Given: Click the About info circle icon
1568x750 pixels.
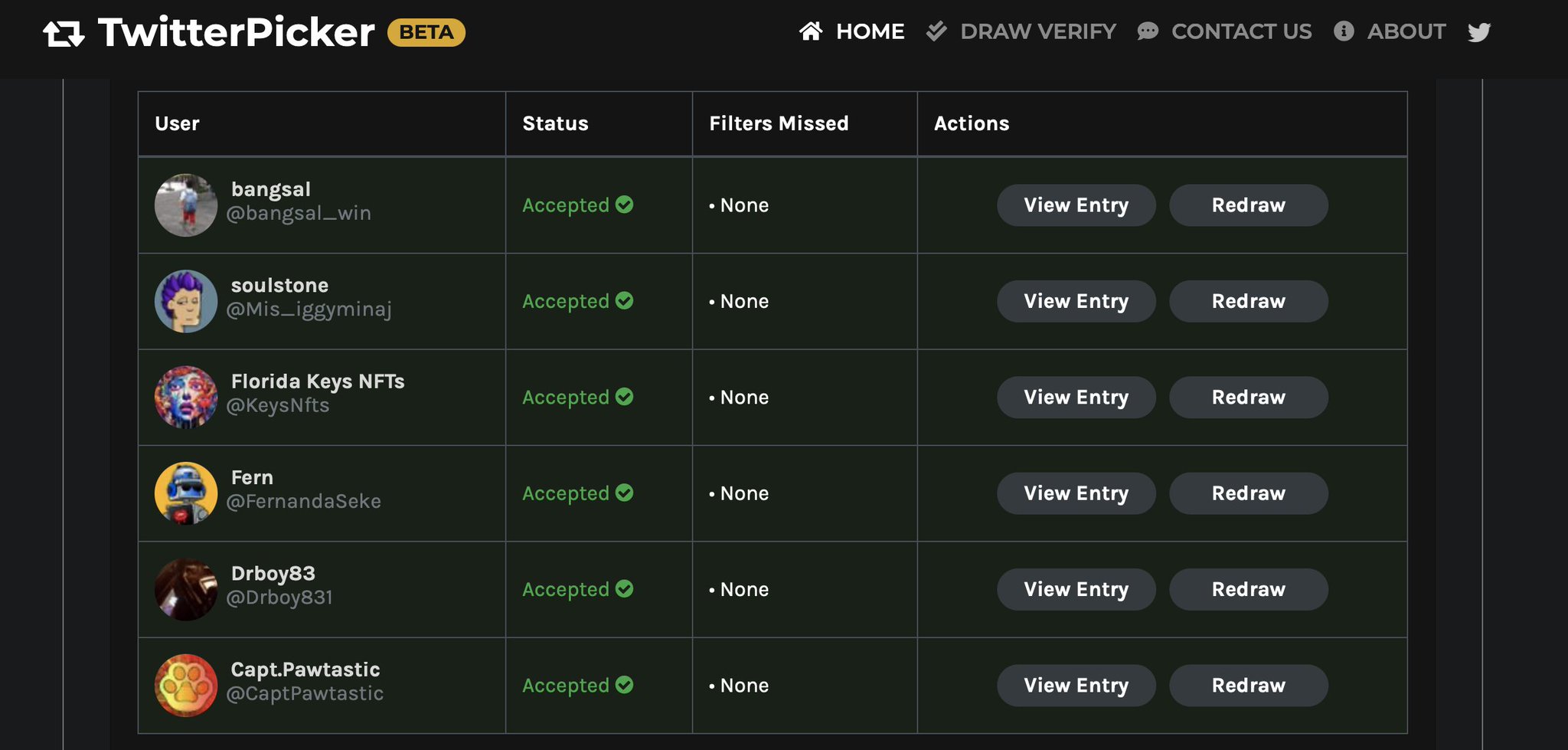Looking at the screenshot, I should point(1344,31).
